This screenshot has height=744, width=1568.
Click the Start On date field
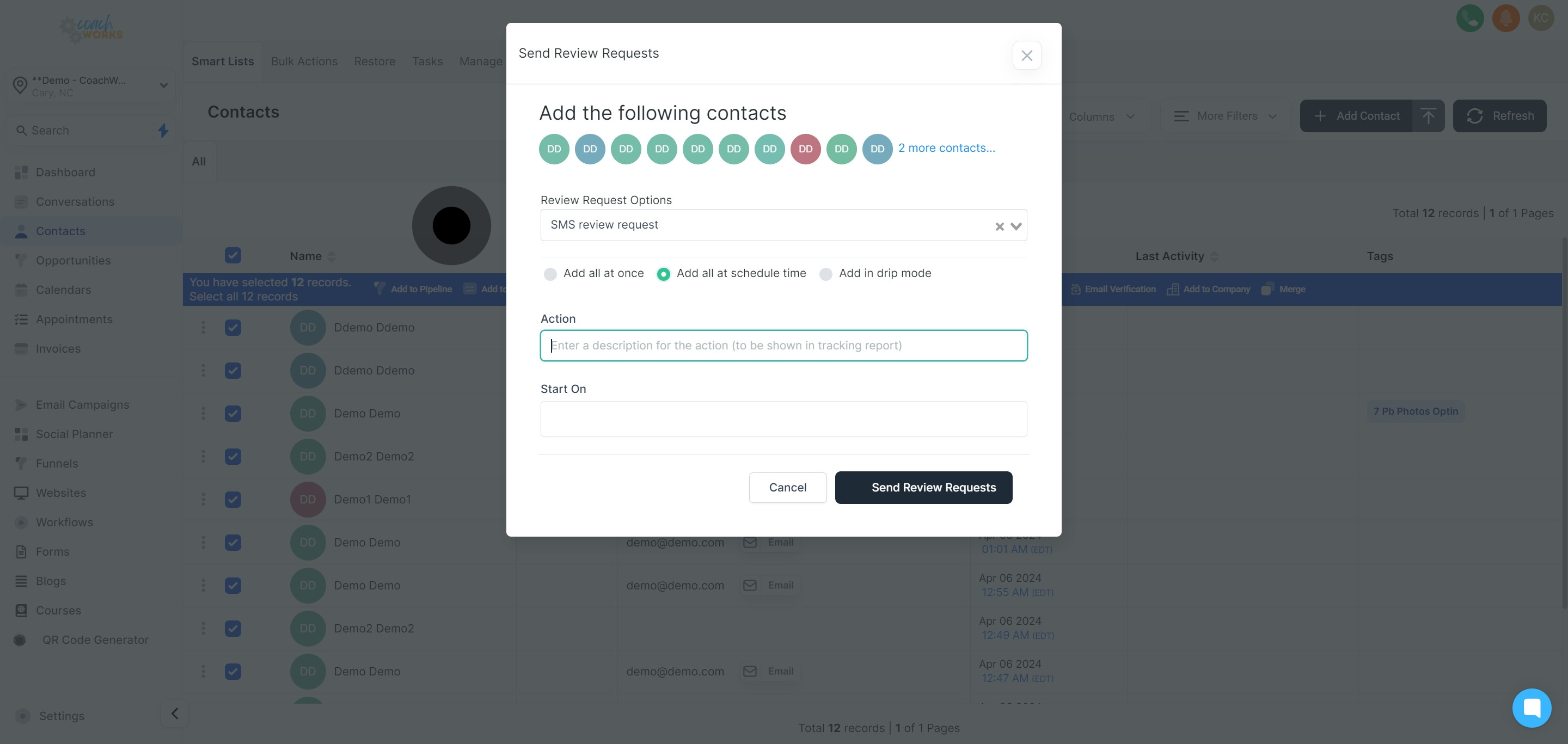pyautogui.click(x=783, y=419)
